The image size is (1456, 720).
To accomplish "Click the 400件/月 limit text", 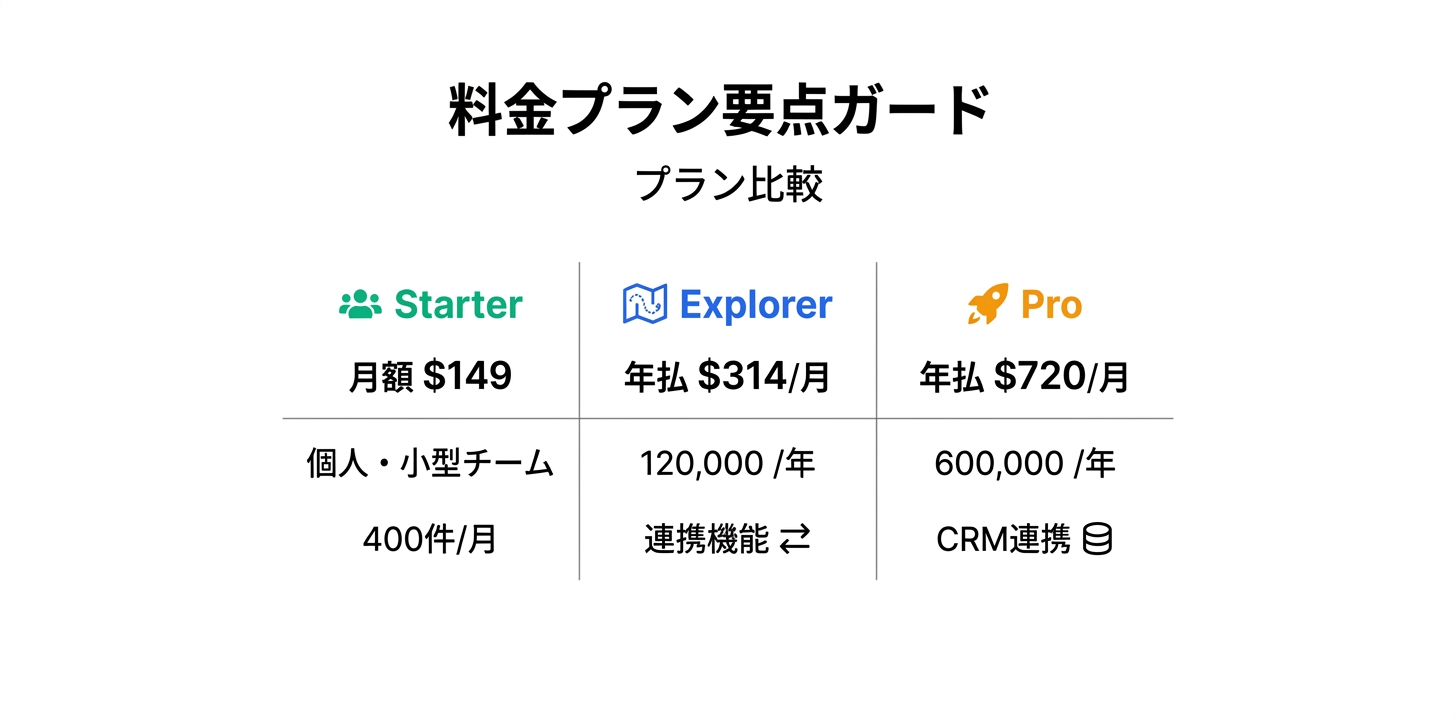I will [x=430, y=541].
